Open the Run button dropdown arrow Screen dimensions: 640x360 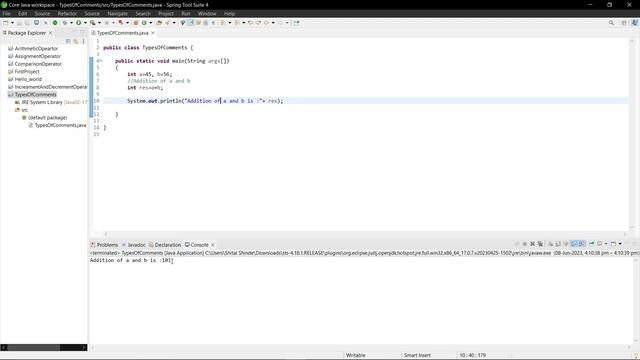point(85,23)
